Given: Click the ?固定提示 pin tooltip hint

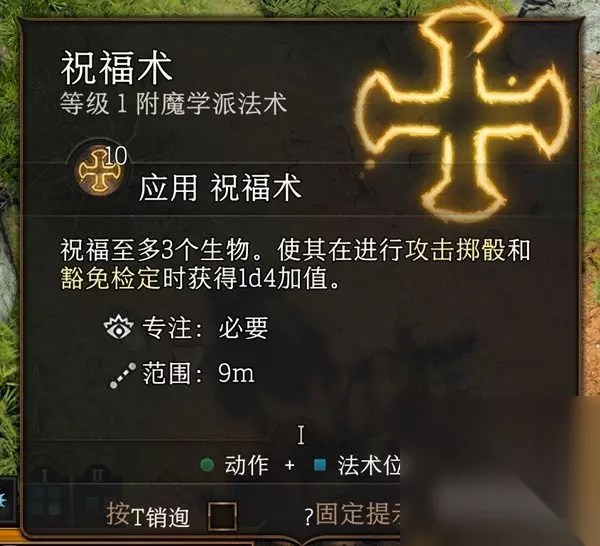Looking at the screenshot, I should (x=352, y=515).
